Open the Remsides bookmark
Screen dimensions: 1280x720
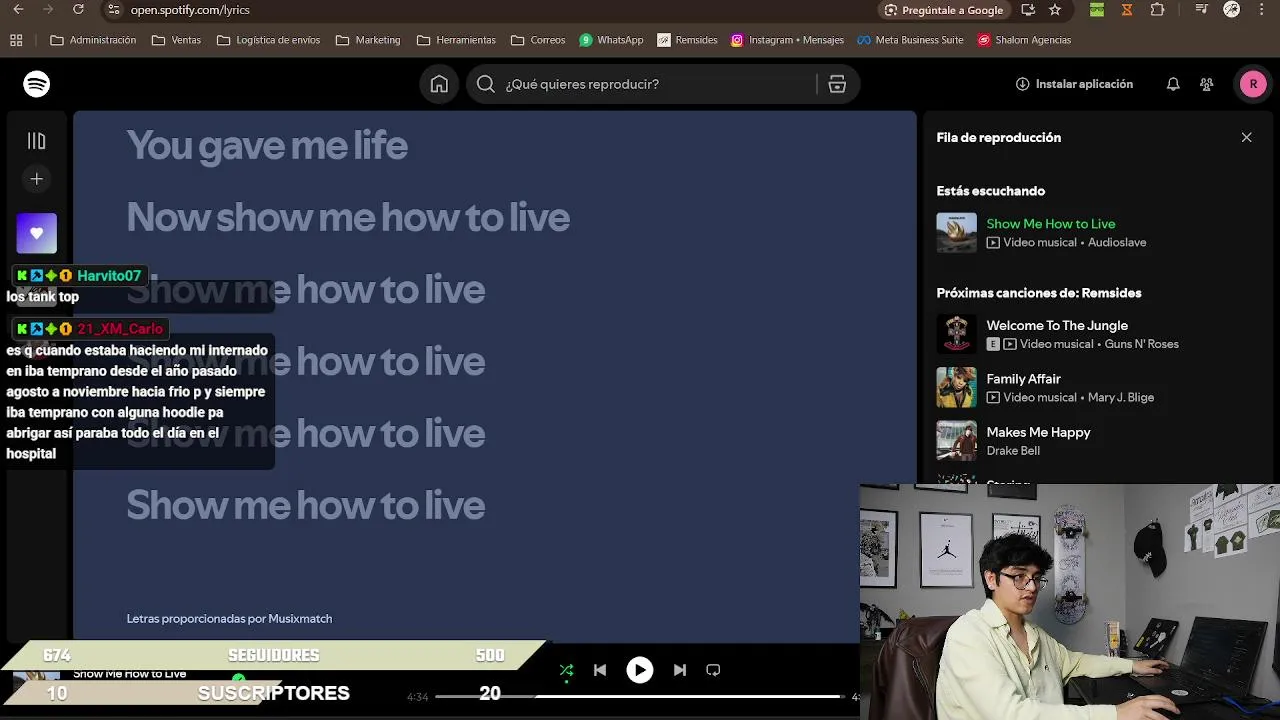click(687, 40)
